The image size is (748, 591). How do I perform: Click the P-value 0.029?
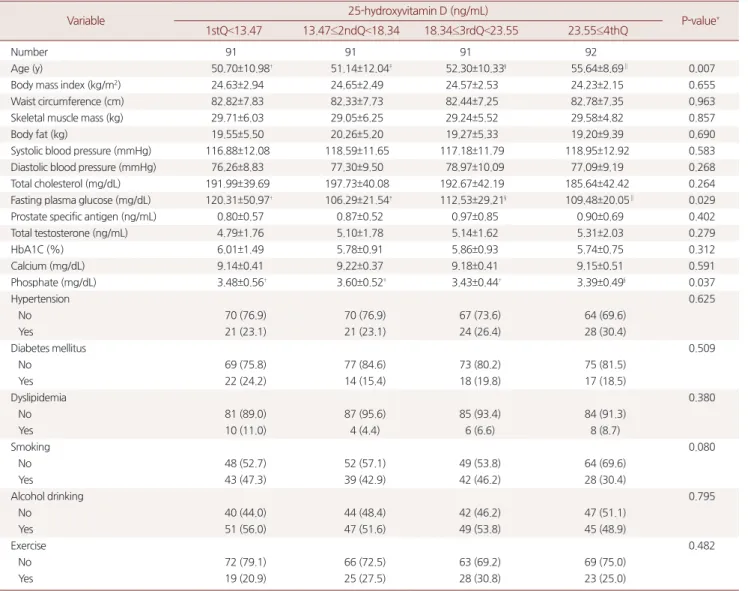[702, 200]
